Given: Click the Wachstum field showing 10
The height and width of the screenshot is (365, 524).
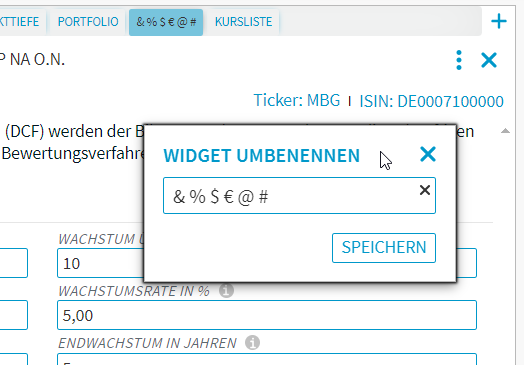Looking at the screenshot, I should tap(100, 263).
